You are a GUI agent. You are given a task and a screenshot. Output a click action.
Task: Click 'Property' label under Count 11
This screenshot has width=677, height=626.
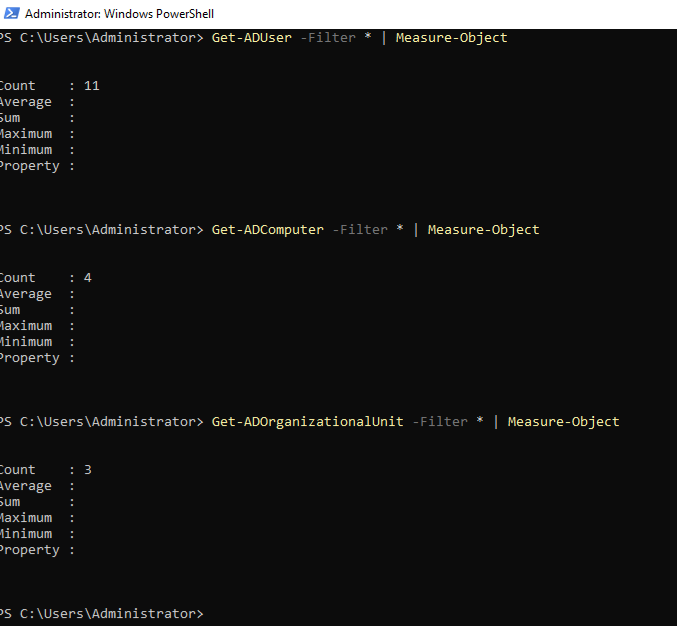[x=29, y=166]
